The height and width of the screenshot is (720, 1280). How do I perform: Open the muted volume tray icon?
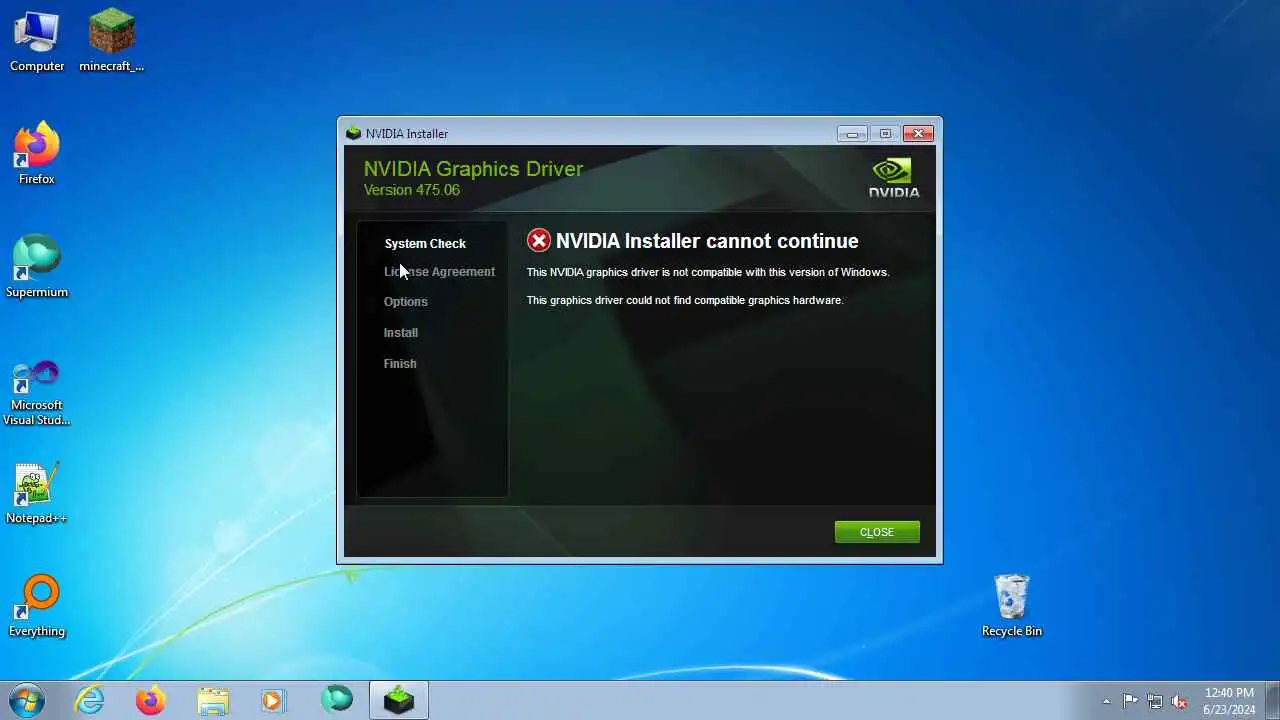click(x=1179, y=701)
